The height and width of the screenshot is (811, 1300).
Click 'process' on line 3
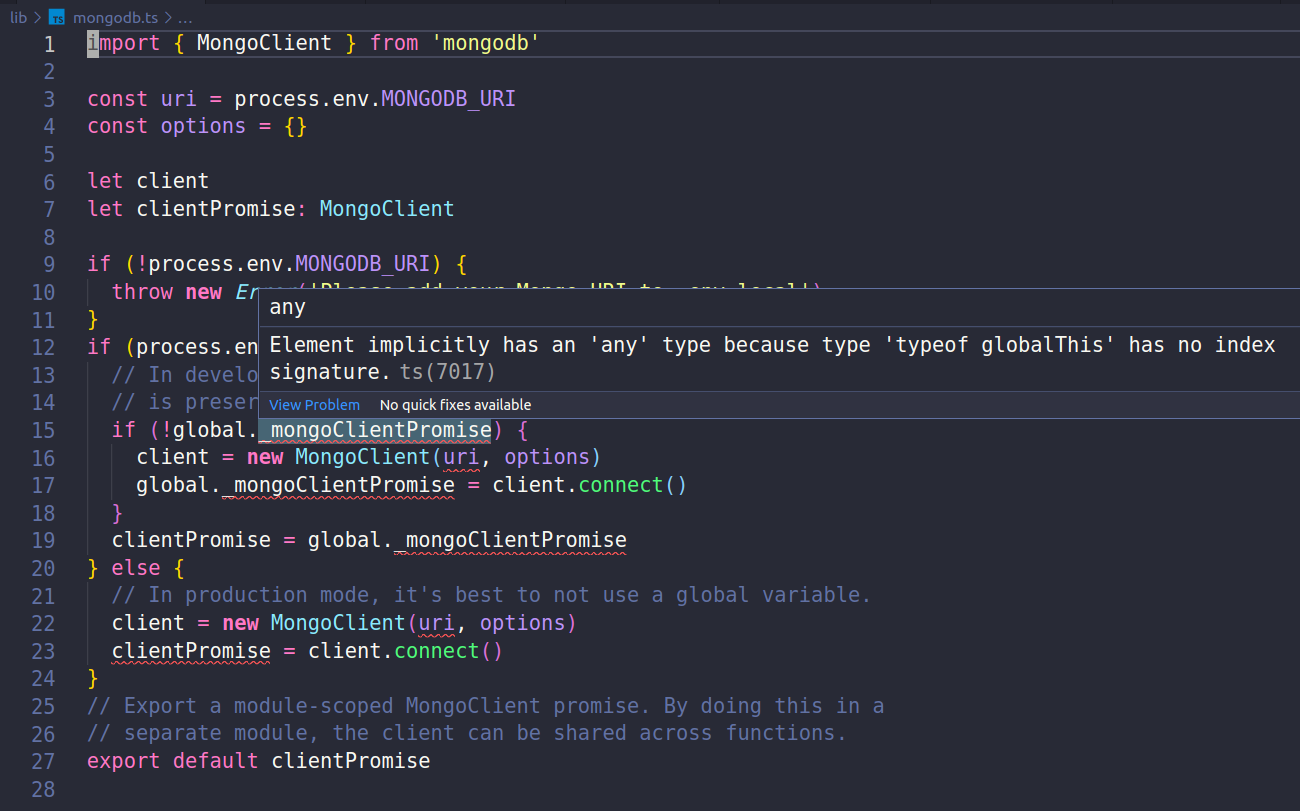277,99
